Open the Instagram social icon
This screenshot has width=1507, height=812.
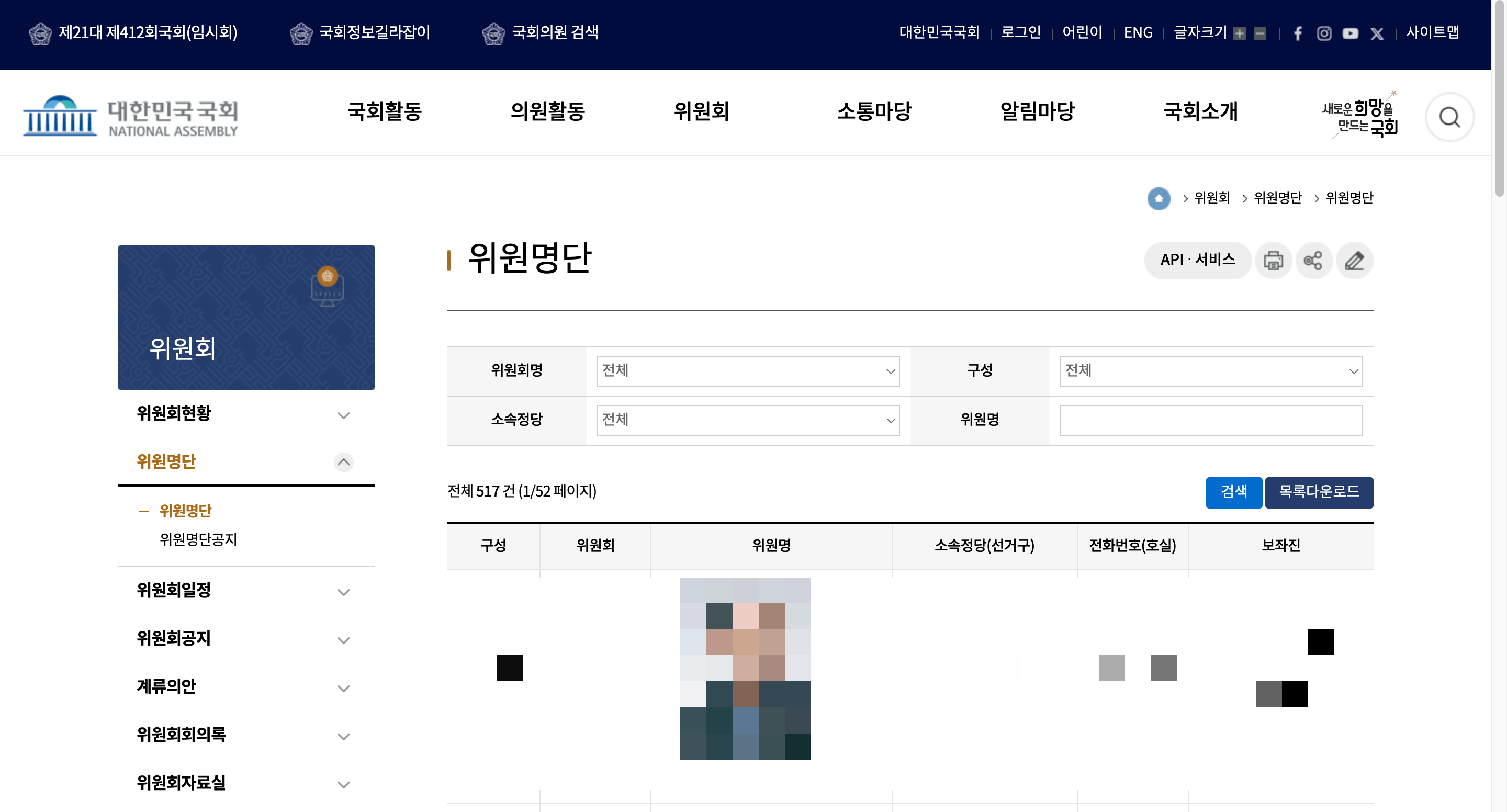tap(1324, 33)
